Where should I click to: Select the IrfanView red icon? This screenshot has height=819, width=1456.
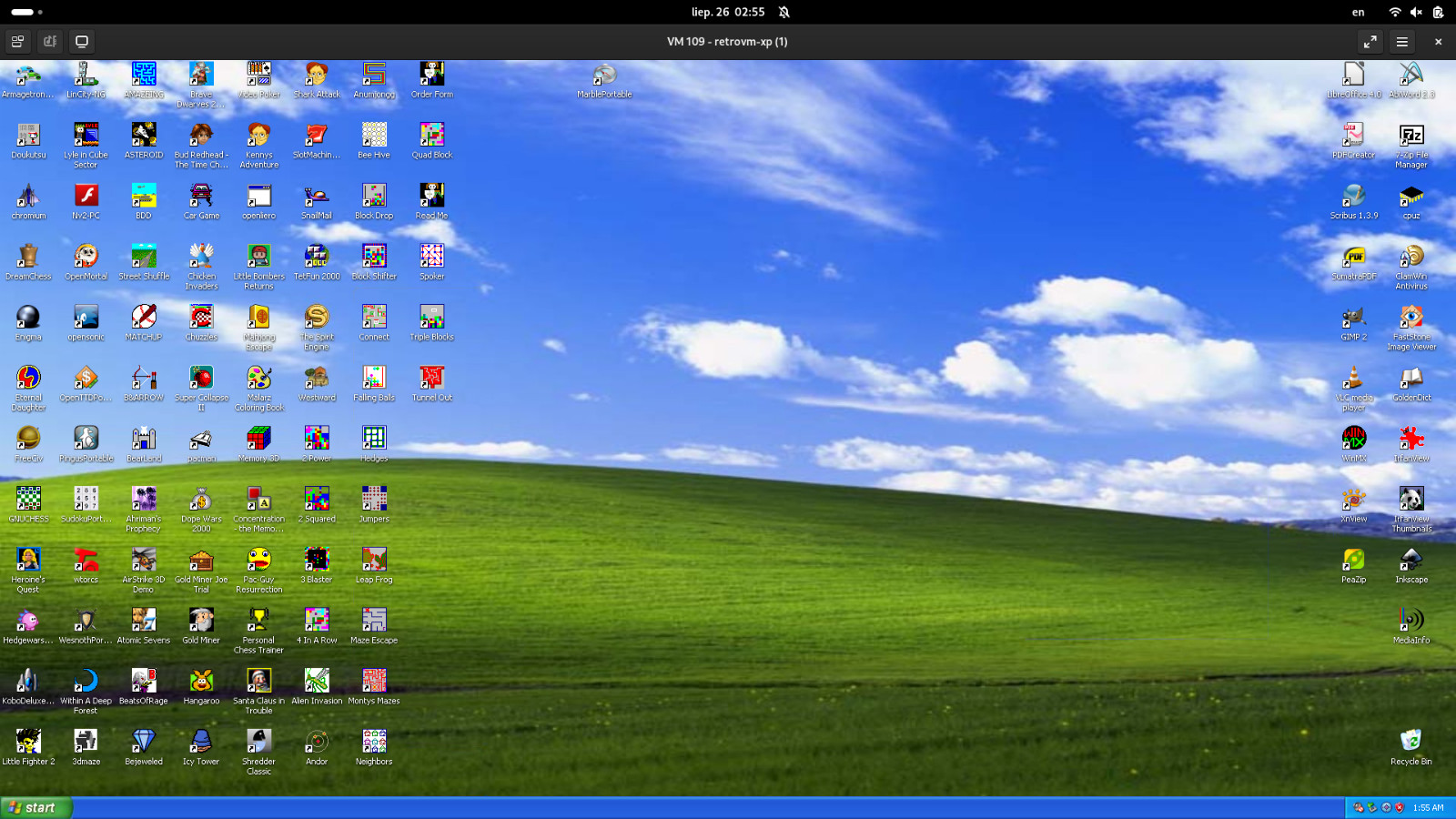tap(1411, 439)
